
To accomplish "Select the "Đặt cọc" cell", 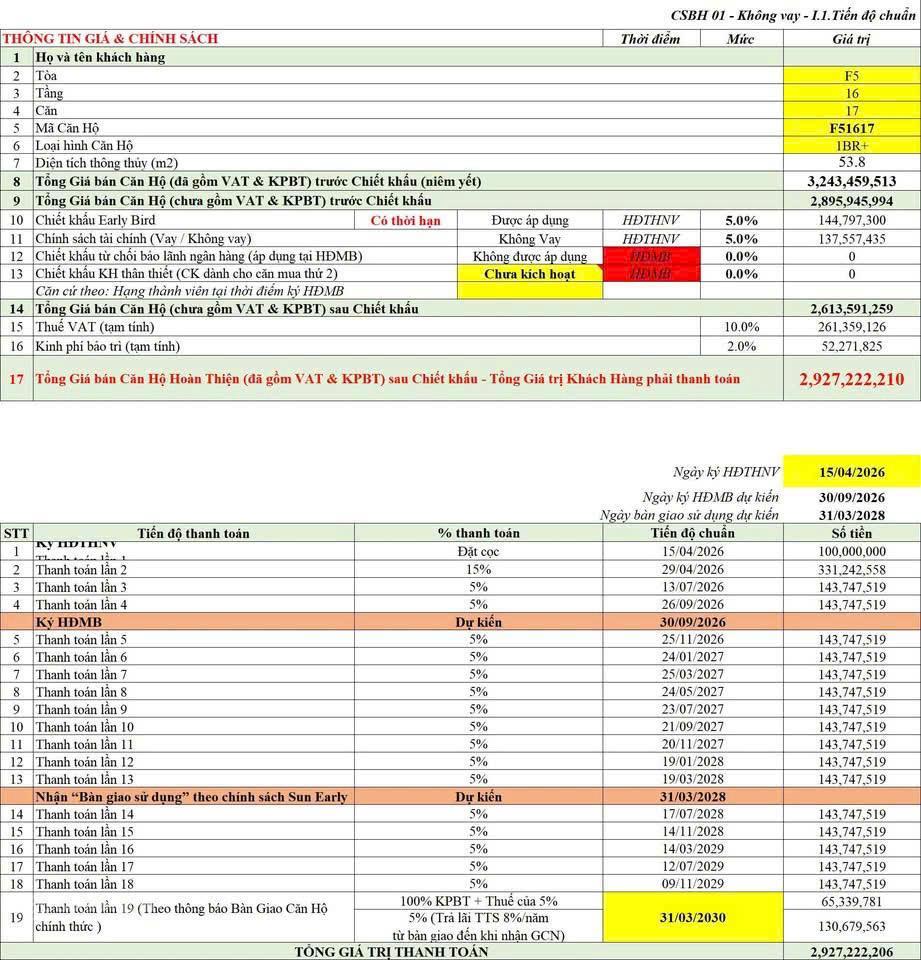I will coord(478,551).
